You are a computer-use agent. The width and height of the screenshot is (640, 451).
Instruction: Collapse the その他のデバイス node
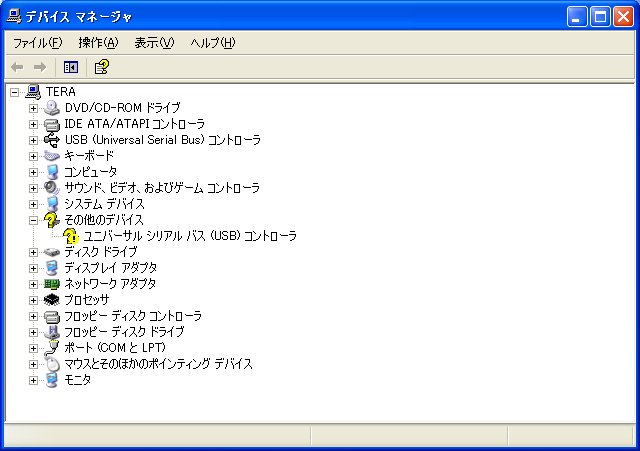[33, 220]
